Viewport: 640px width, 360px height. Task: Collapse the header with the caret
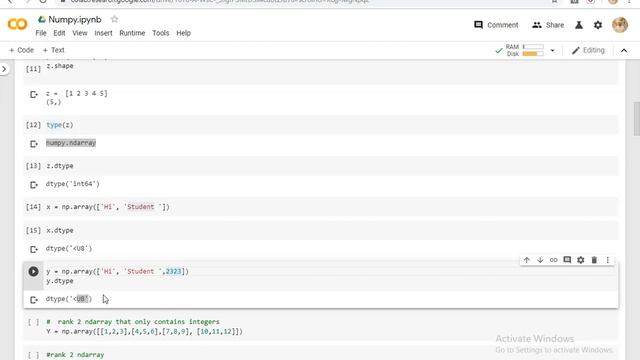coord(624,51)
